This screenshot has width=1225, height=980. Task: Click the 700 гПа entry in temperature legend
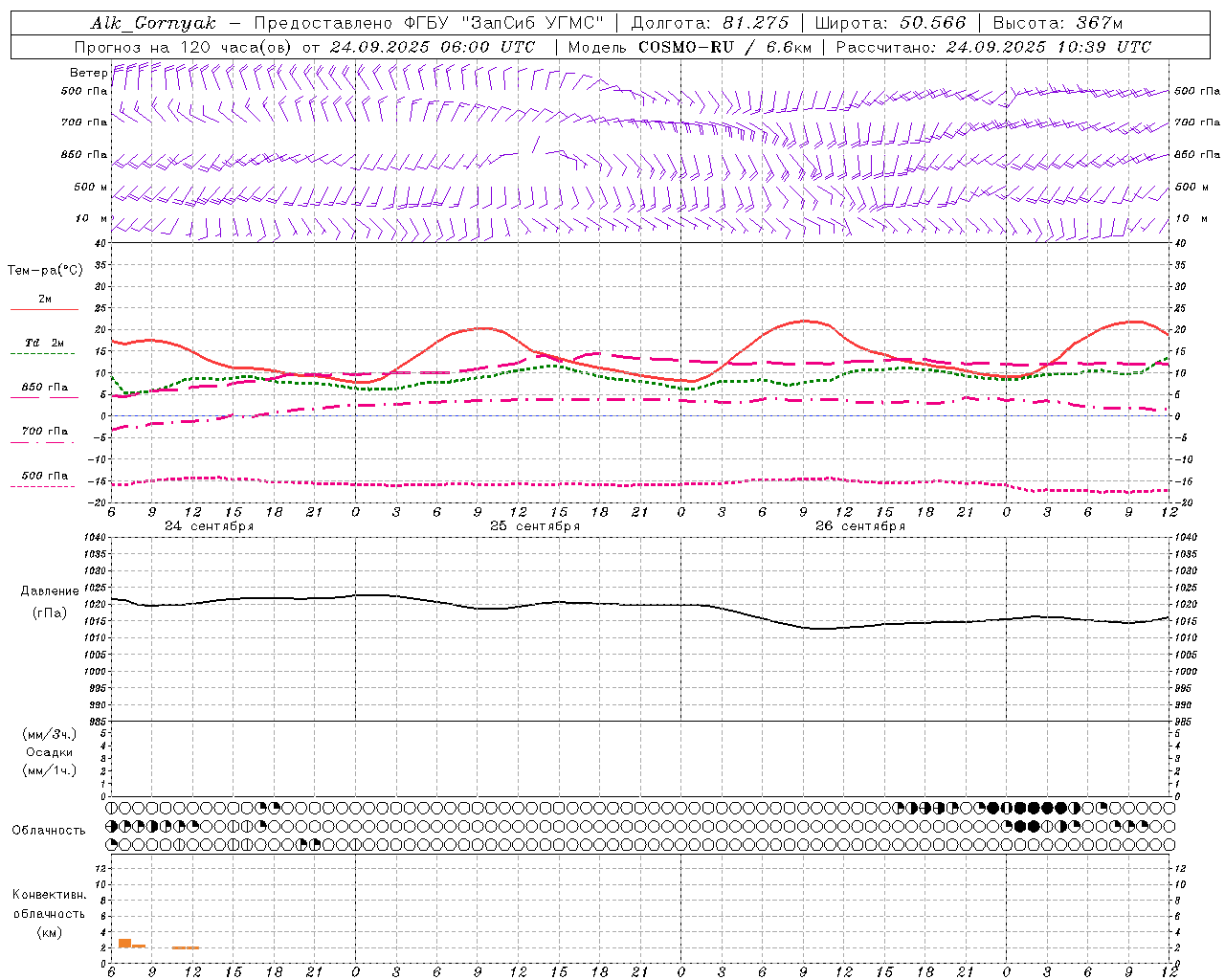coord(45,432)
